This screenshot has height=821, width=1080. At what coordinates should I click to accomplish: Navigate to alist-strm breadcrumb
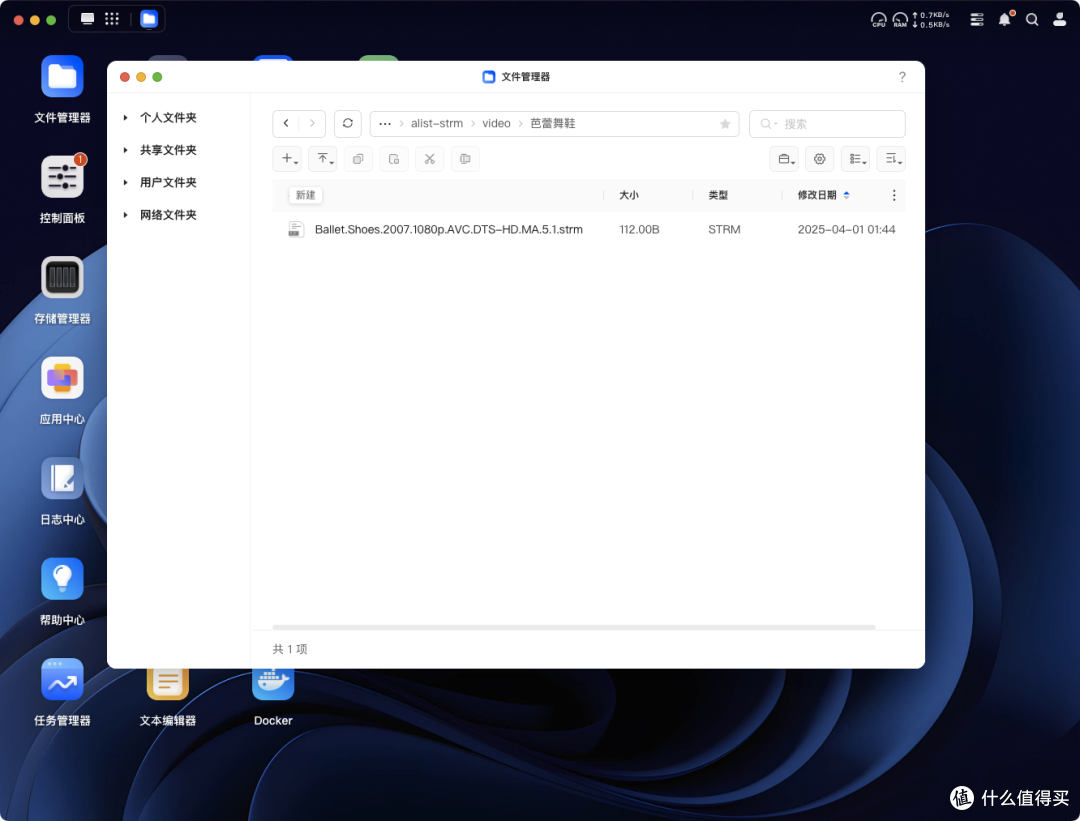coord(437,123)
